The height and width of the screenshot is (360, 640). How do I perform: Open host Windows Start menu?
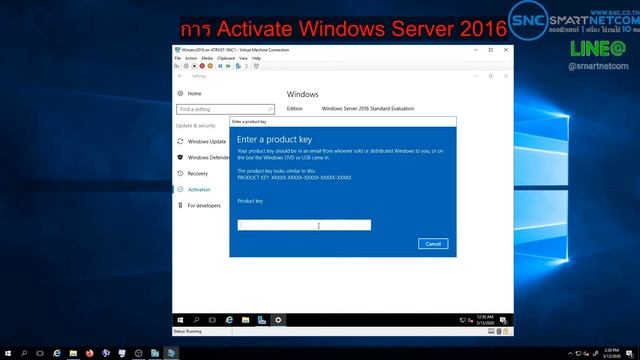(8, 353)
